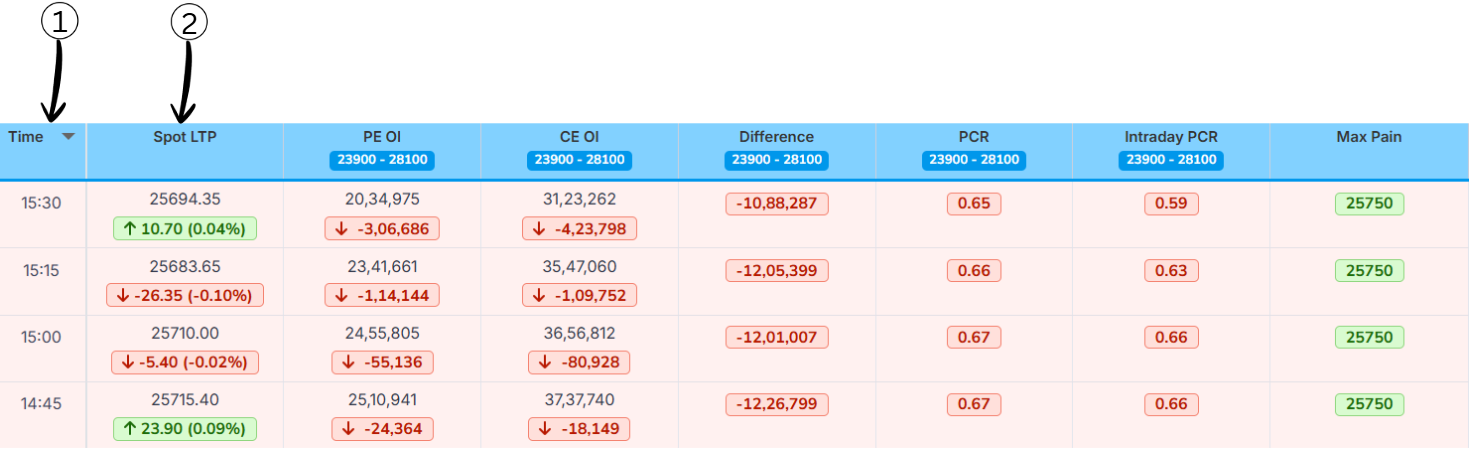Click the PE OI strike range badge
The width and height of the screenshot is (1469, 449).
pos(382,160)
